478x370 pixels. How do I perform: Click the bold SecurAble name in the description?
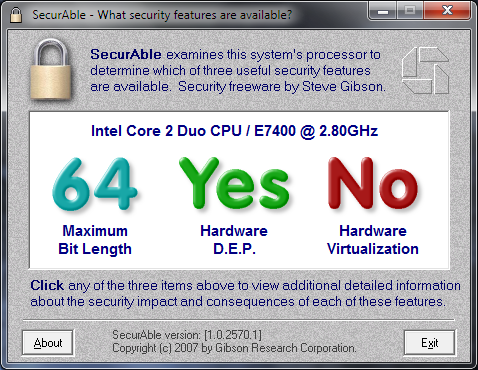click(x=126, y=54)
